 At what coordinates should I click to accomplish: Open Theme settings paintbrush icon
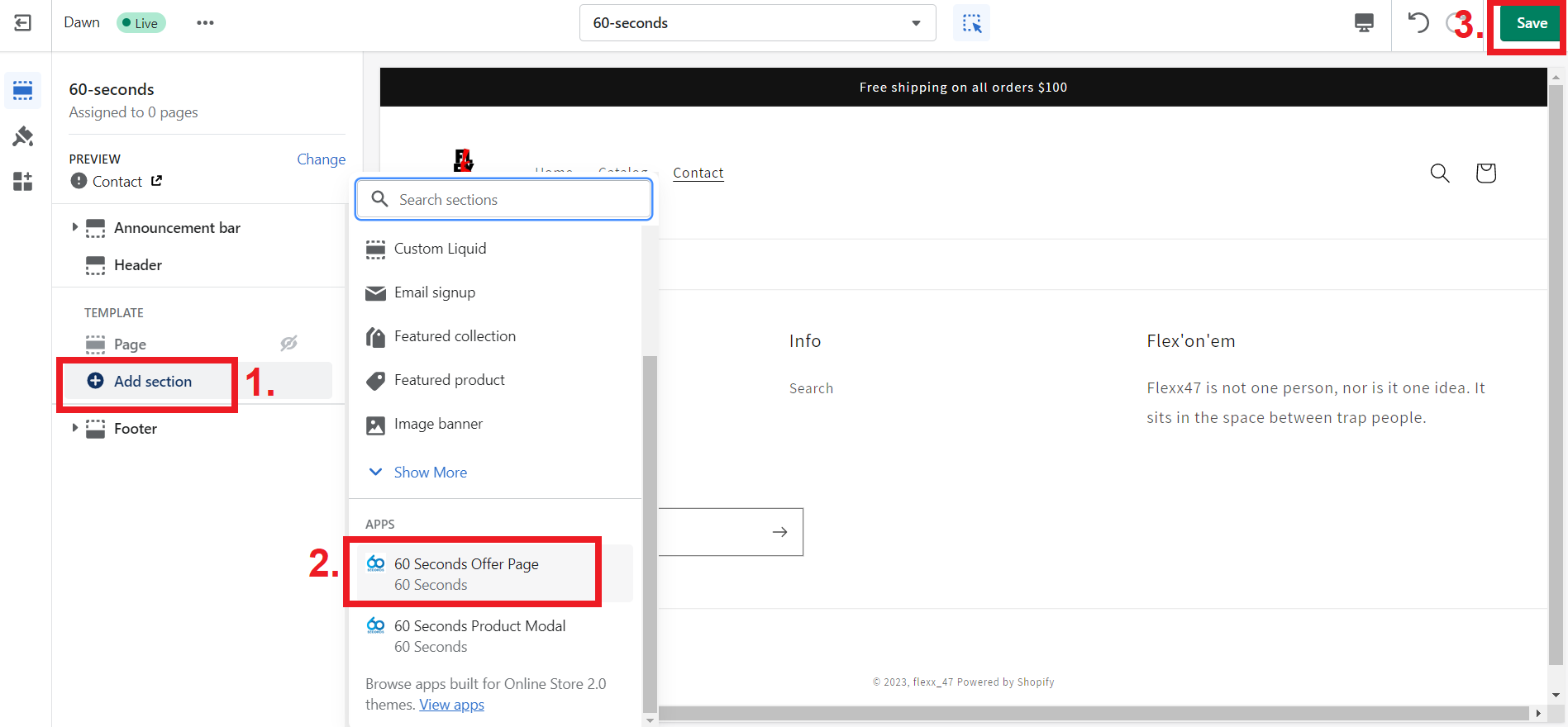[x=23, y=136]
